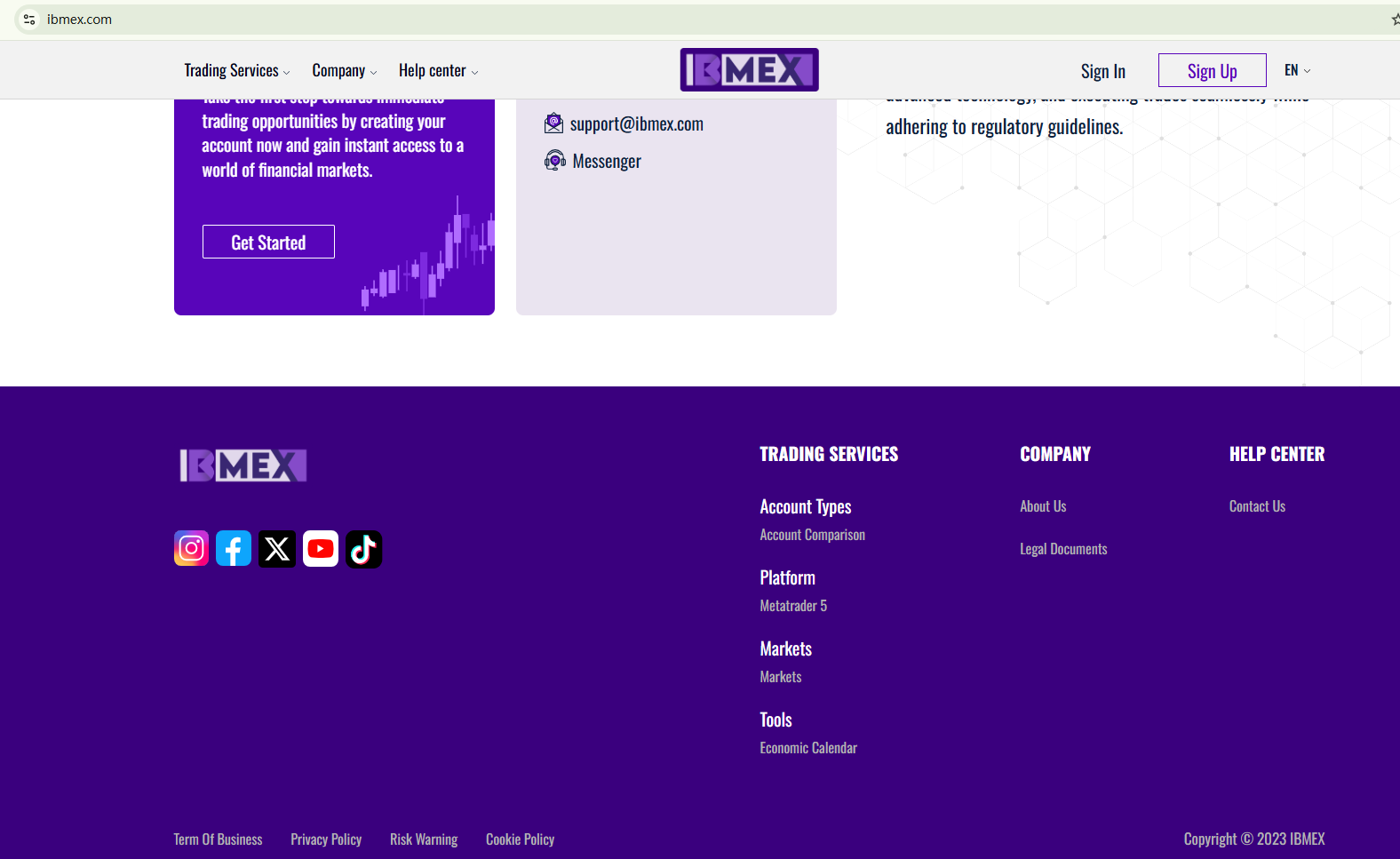Open the YouTube social icon
The width and height of the screenshot is (1400, 859).
coord(321,549)
